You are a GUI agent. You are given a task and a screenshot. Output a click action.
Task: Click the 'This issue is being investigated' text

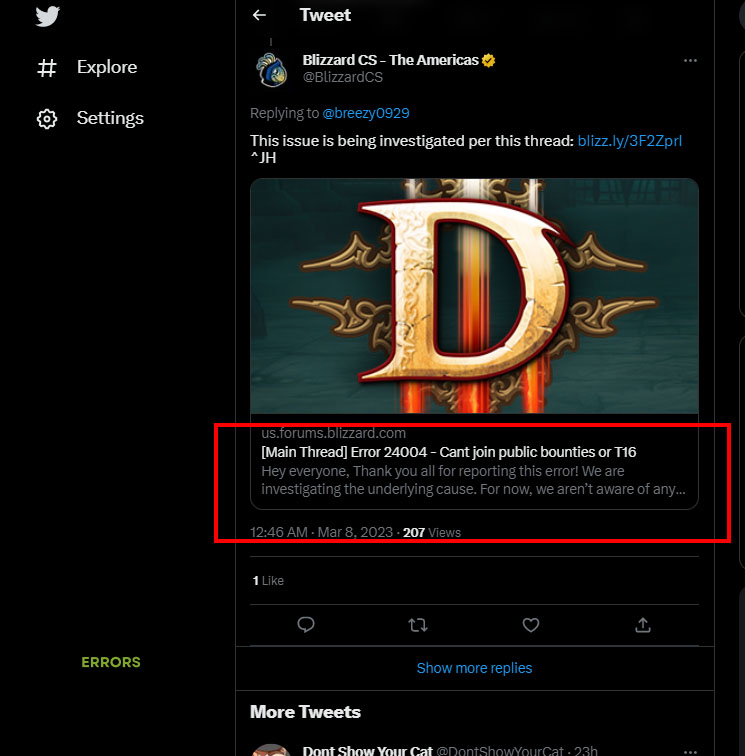tap(411, 141)
